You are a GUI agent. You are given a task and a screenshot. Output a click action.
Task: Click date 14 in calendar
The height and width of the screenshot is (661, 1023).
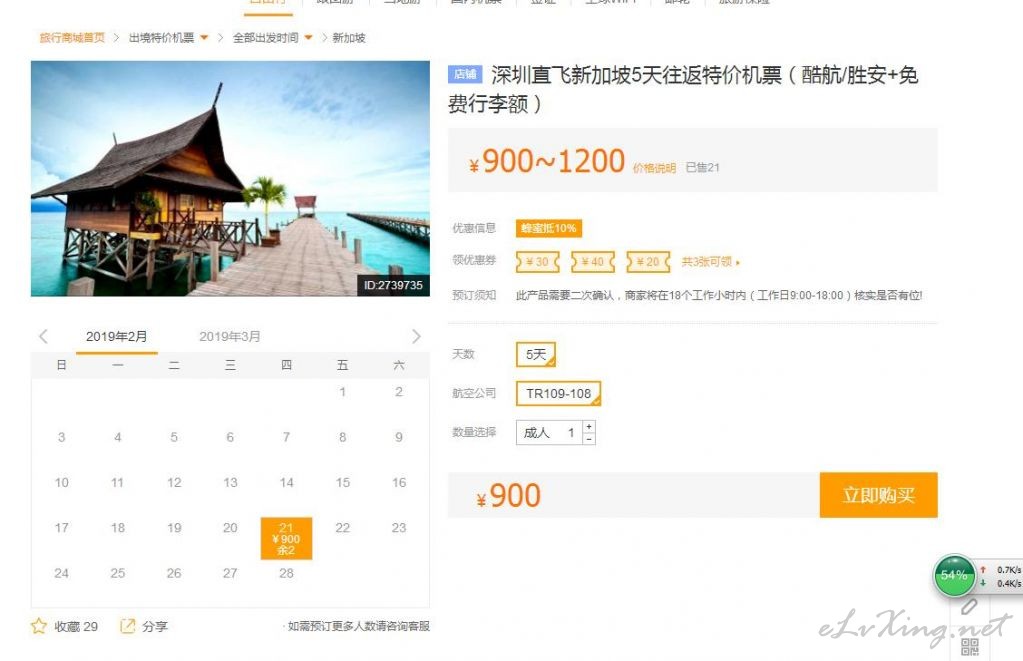pos(286,483)
